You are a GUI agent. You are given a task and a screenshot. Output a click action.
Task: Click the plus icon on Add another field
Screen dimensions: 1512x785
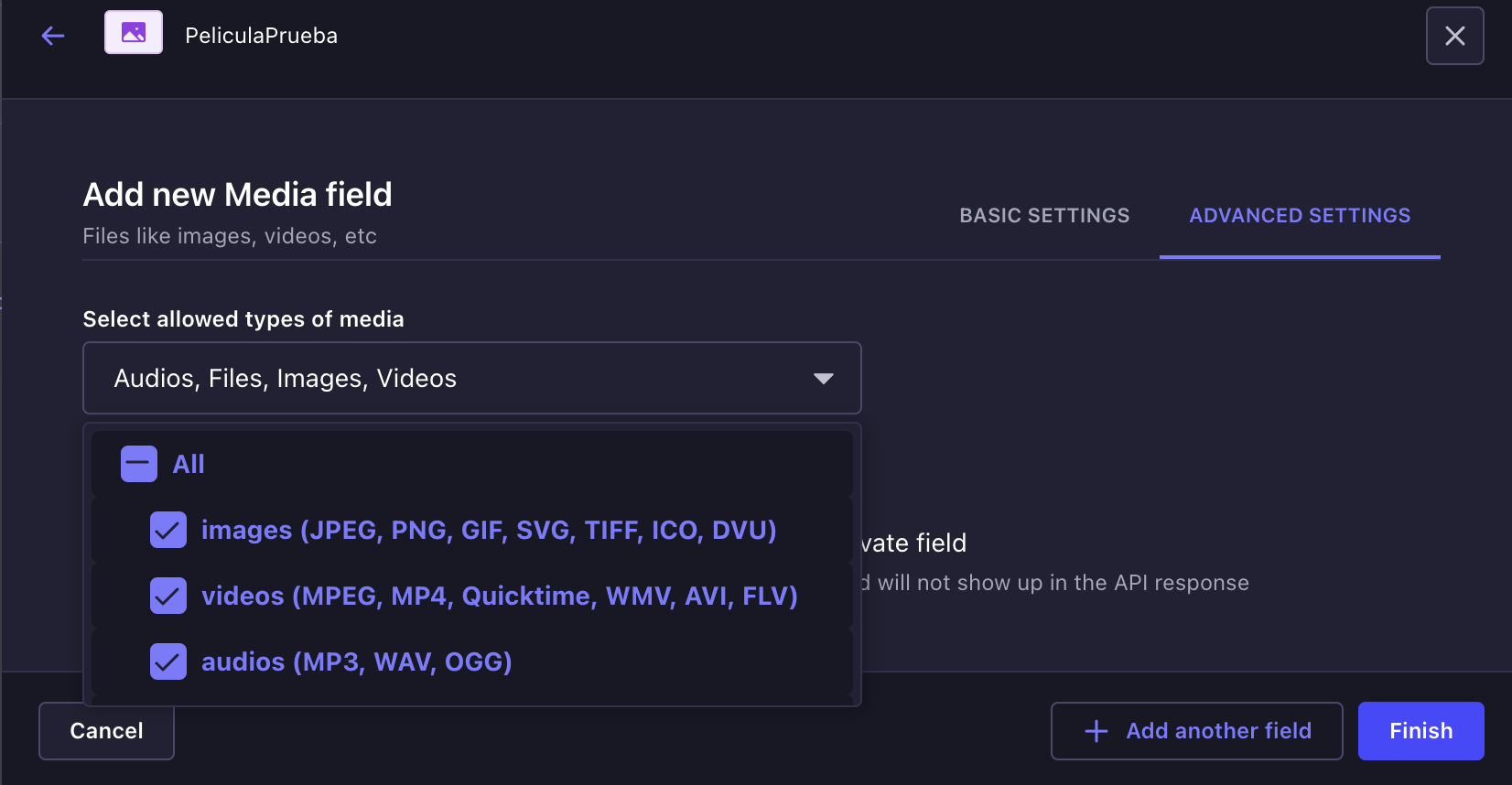point(1096,731)
